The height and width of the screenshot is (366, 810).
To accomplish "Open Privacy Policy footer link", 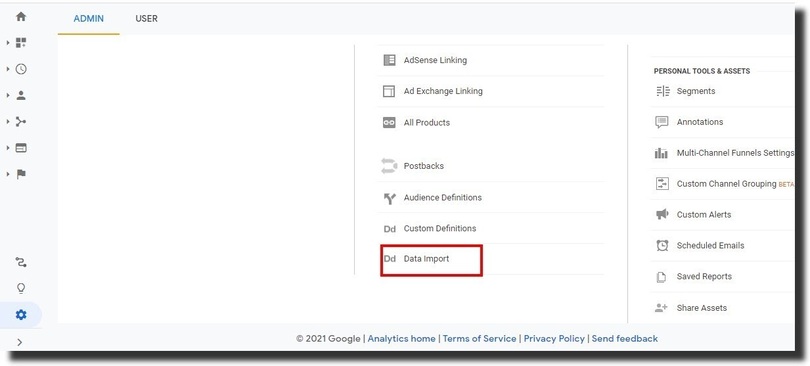I will coord(554,339).
